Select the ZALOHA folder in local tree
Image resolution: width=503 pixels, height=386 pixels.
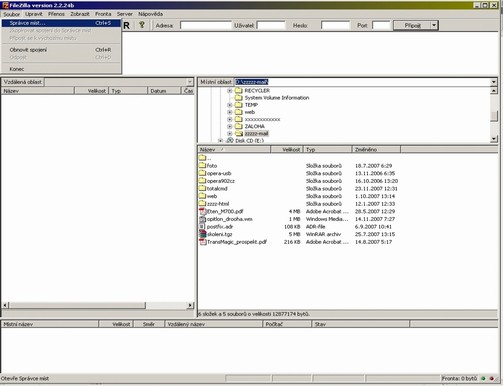250,126
